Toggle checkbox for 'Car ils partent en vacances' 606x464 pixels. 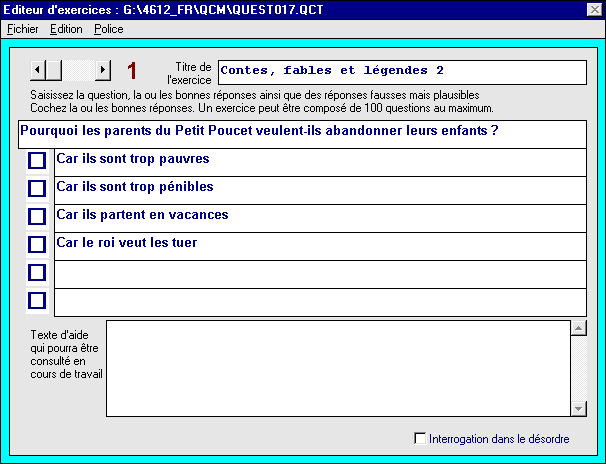coord(37,216)
